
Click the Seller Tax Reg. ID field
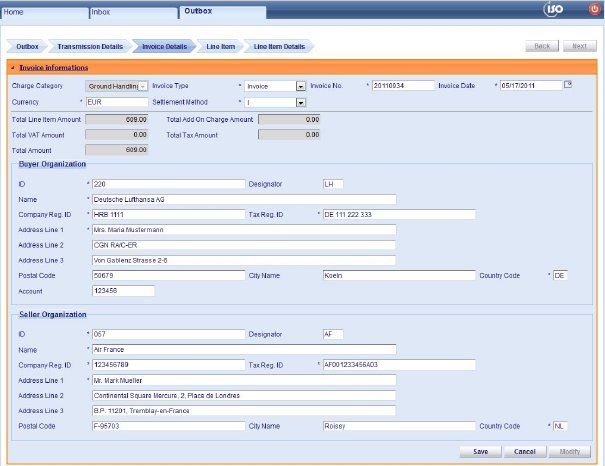coord(399,365)
